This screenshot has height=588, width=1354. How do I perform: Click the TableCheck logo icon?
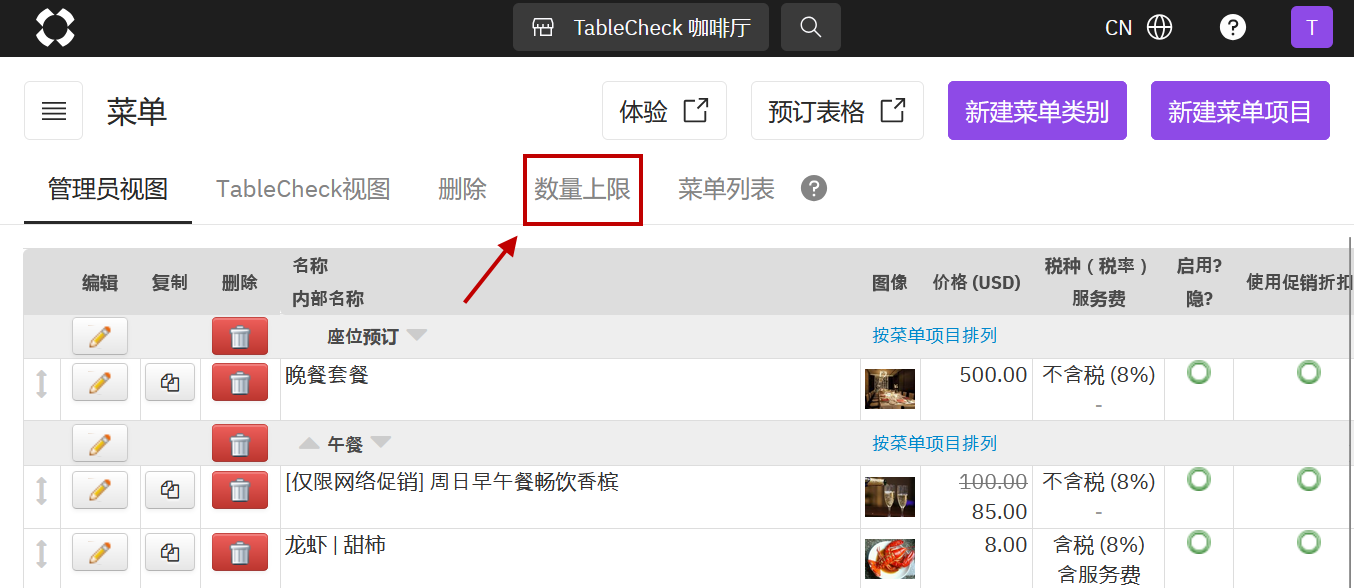point(55,27)
